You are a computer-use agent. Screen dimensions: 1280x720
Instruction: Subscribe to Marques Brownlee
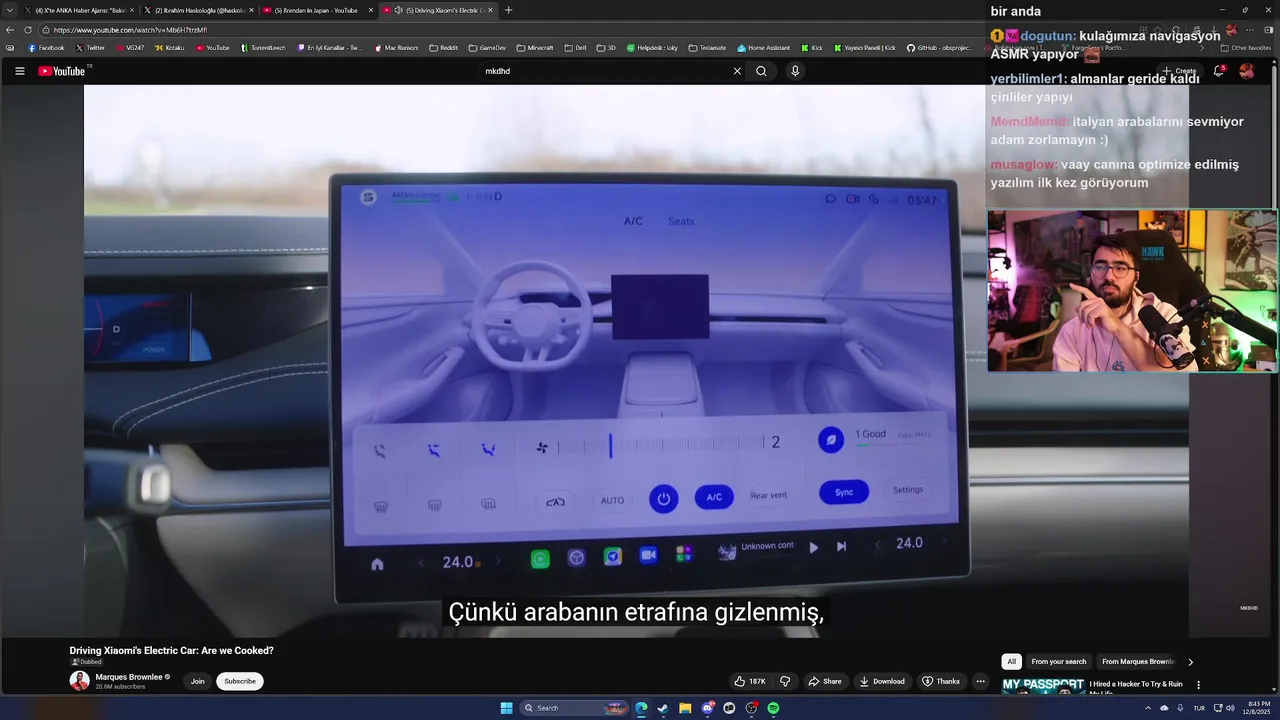click(240, 681)
